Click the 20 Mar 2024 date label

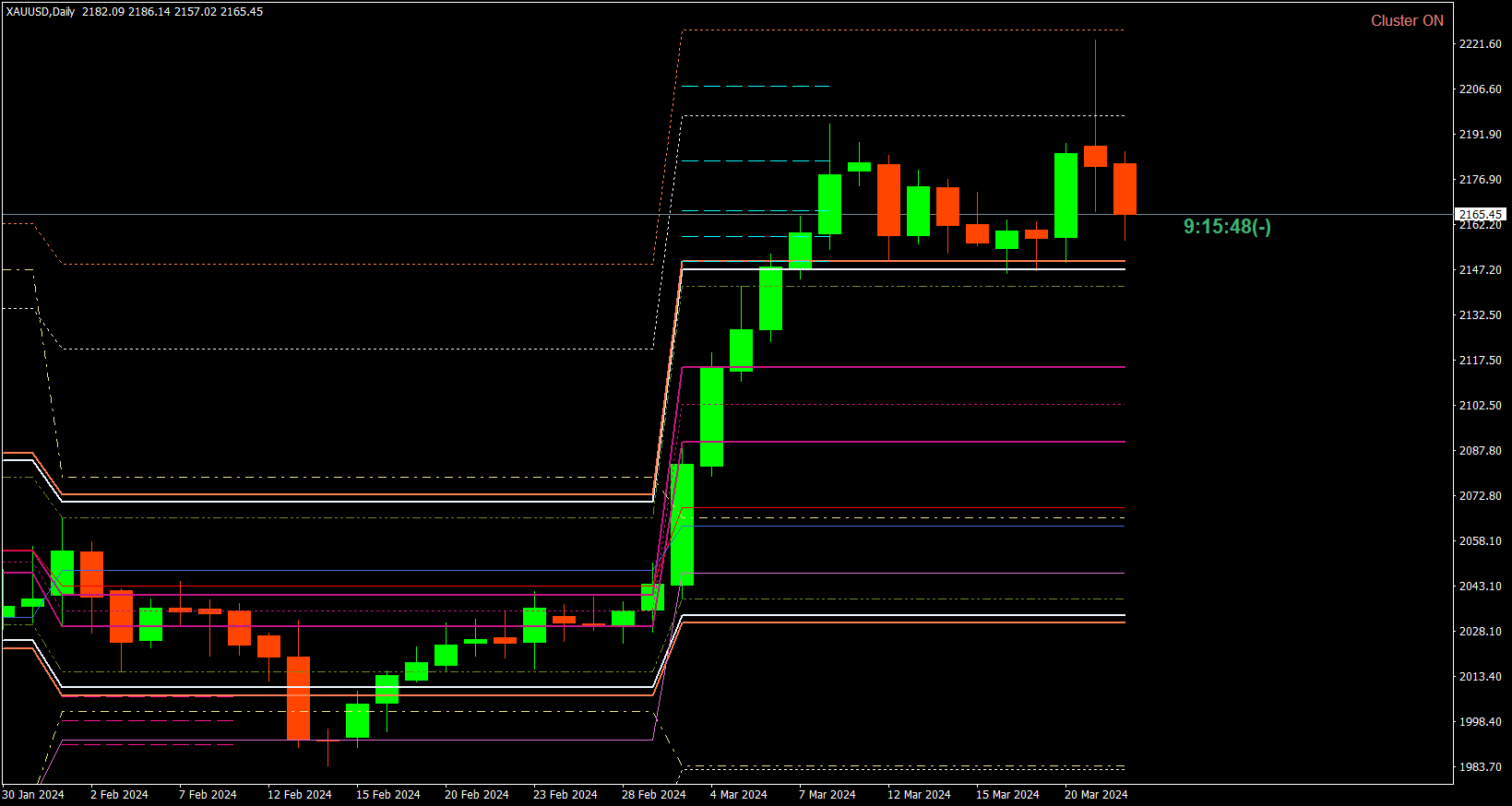[x=1096, y=795]
